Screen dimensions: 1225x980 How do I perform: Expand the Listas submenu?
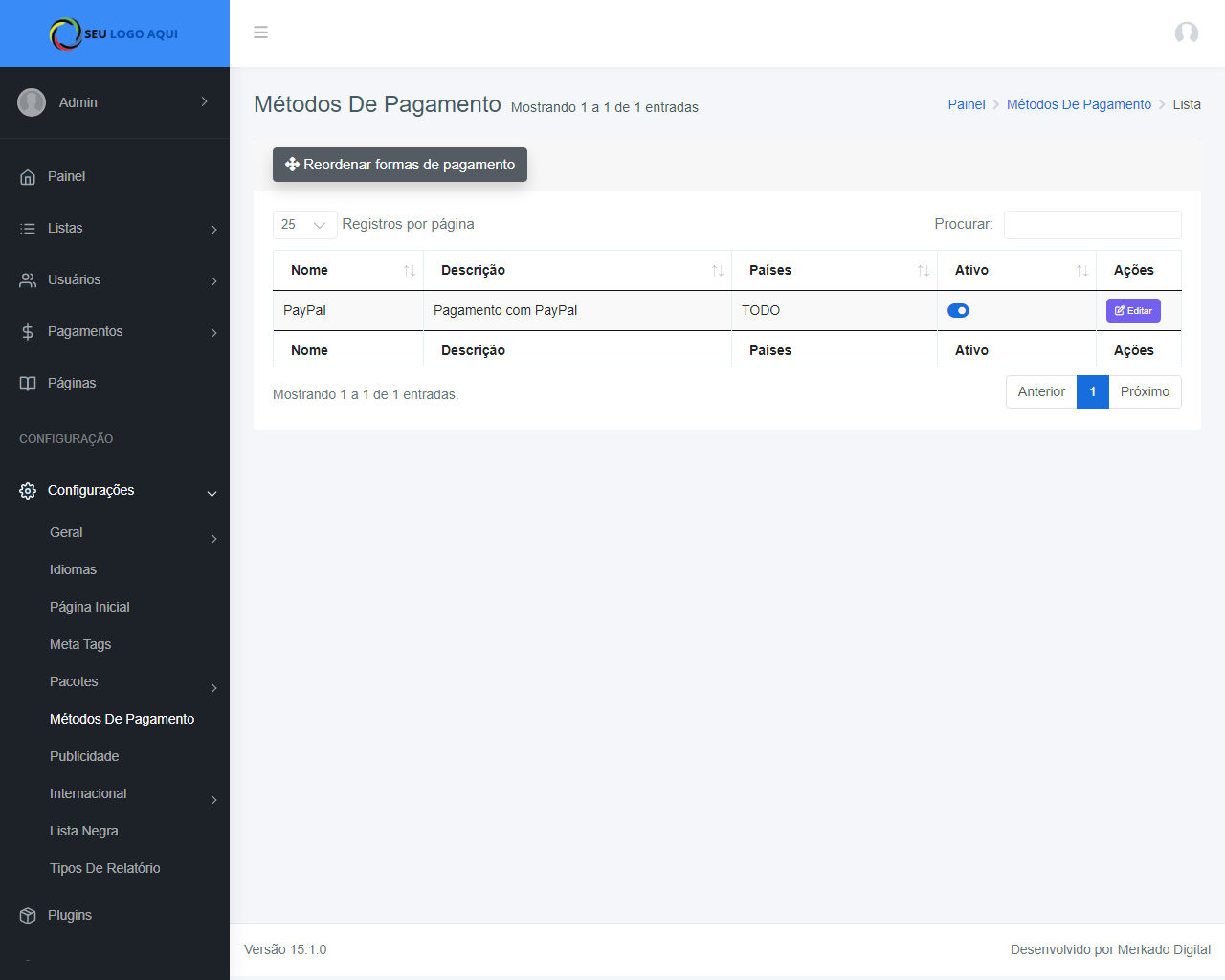[x=213, y=230]
